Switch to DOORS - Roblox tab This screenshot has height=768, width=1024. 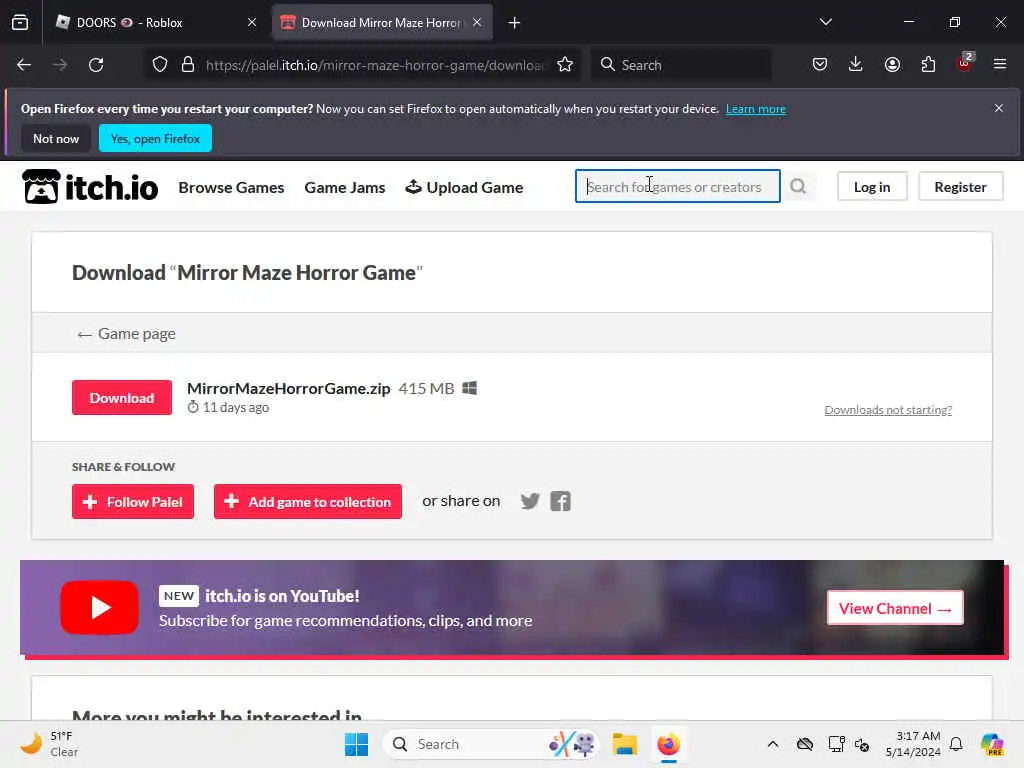tap(155, 23)
